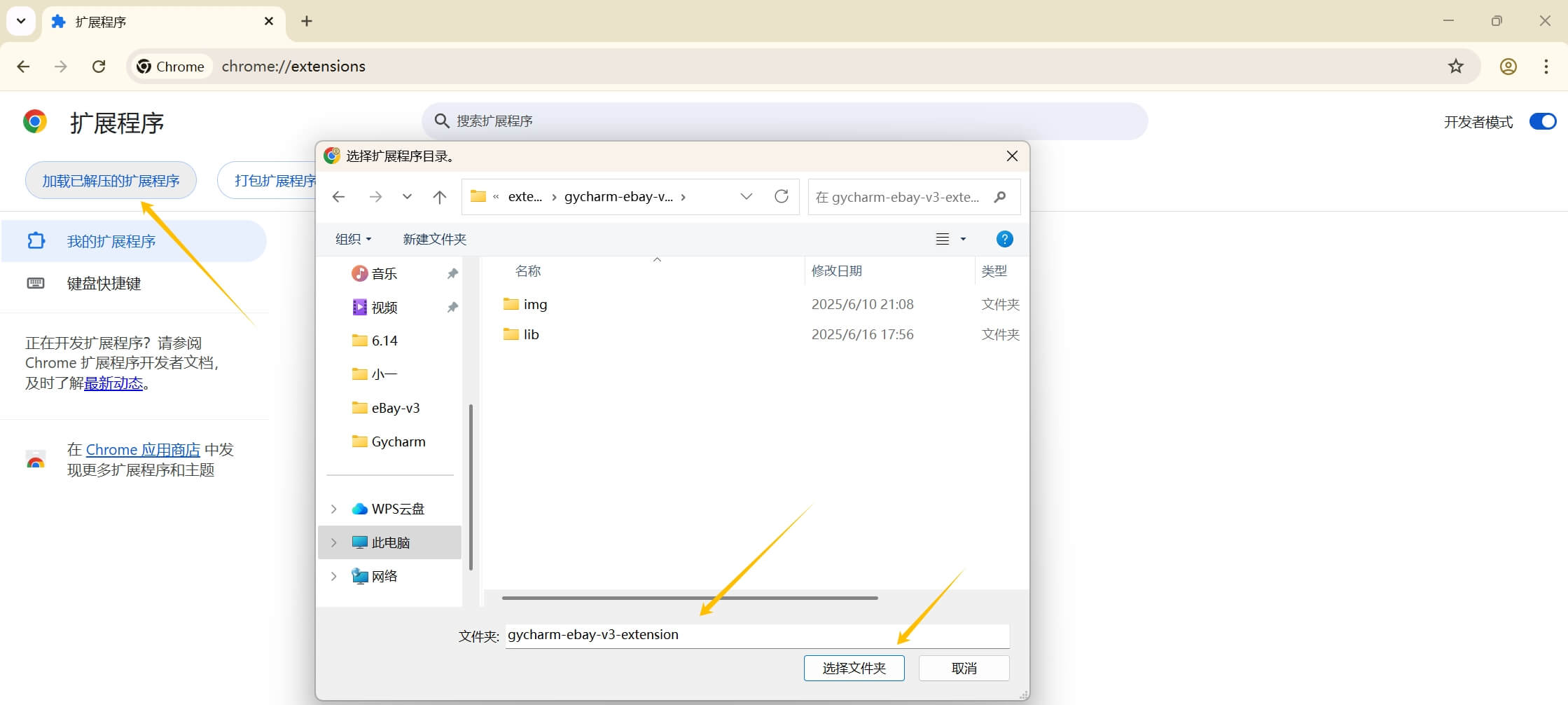Select the 扩展程序 browser tab

point(163,22)
